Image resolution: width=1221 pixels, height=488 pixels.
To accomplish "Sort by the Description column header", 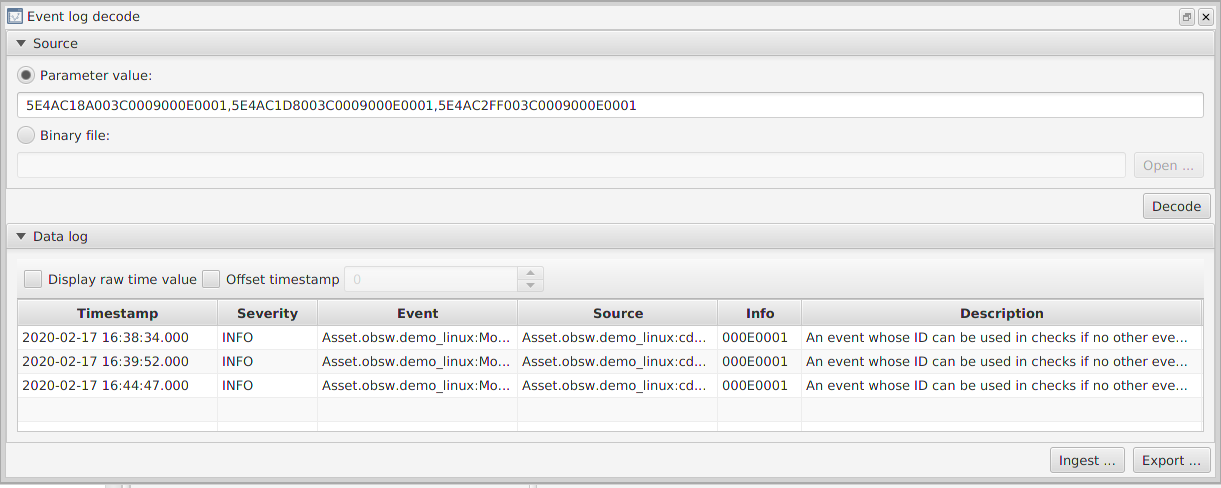I will click(1001, 313).
